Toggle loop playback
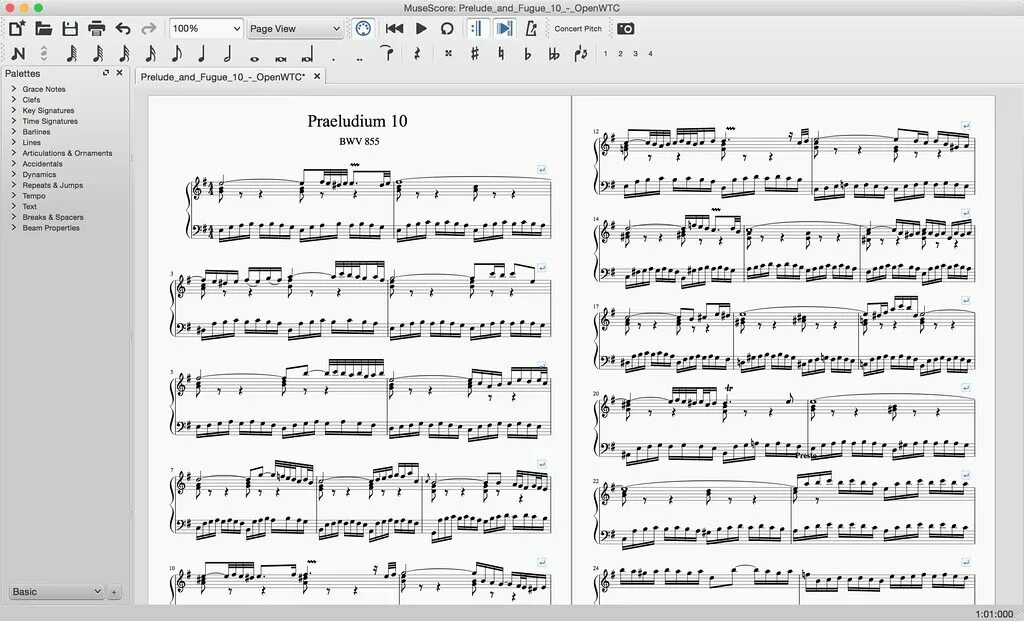This screenshot has height=621, width=1024. tap(447, 28)
